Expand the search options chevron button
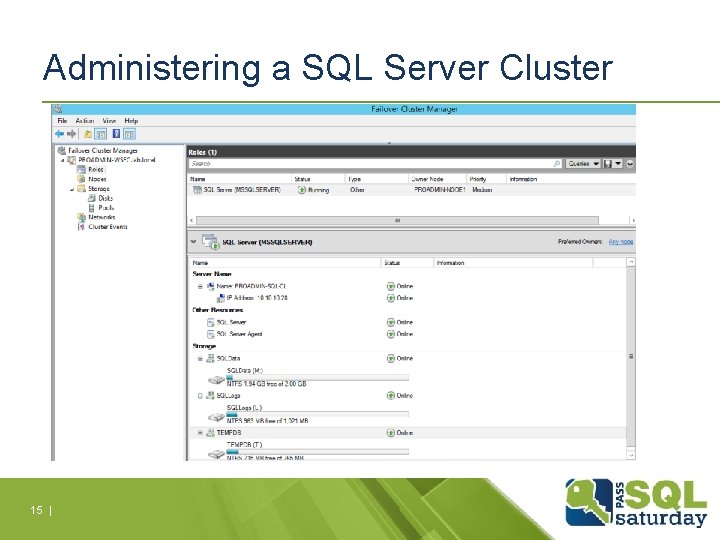720x540 pixels. click(x=630, y=163)
